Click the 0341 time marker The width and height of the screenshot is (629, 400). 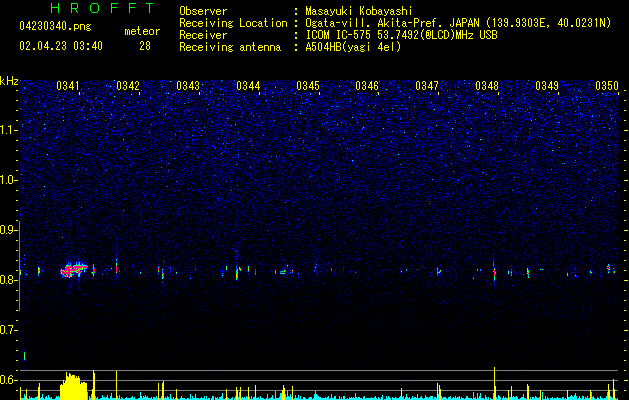point(68,86)
